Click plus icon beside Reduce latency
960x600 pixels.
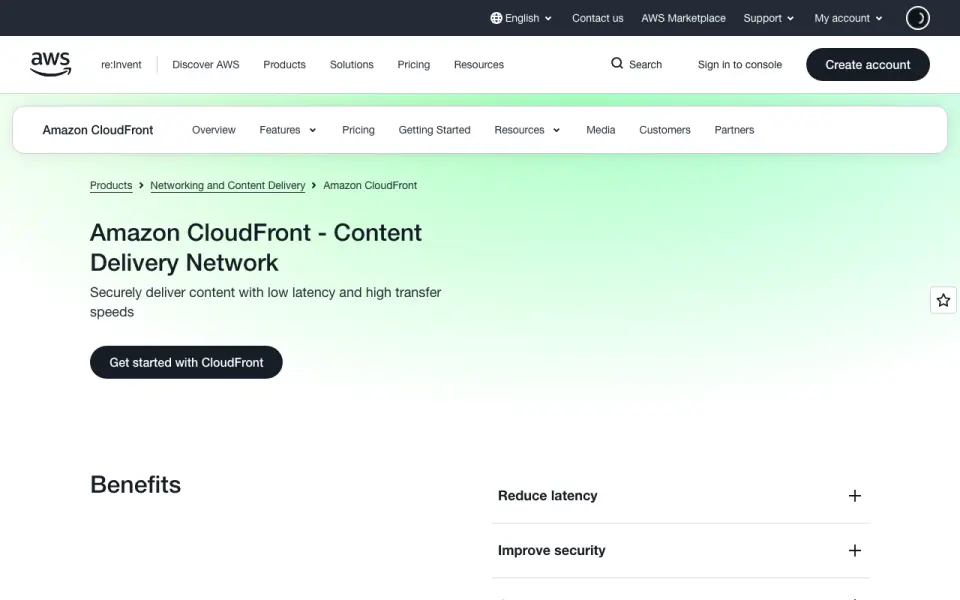click(x=855, y=496)
